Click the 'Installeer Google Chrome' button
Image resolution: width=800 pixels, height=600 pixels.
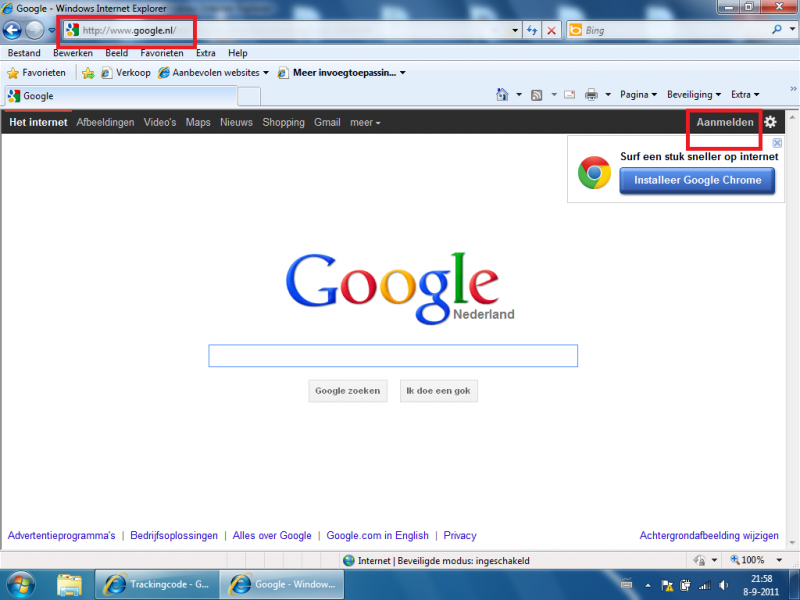pyautogui.click(x=697, y=180)
